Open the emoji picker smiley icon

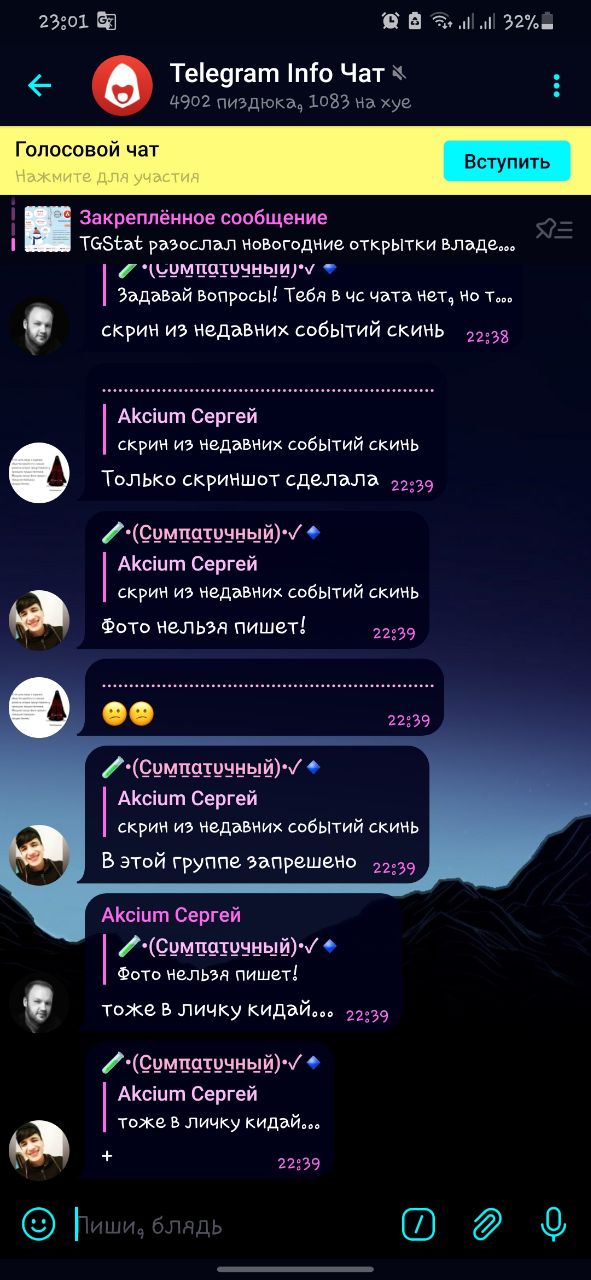pyautogui.click(x=38, y=1223)
